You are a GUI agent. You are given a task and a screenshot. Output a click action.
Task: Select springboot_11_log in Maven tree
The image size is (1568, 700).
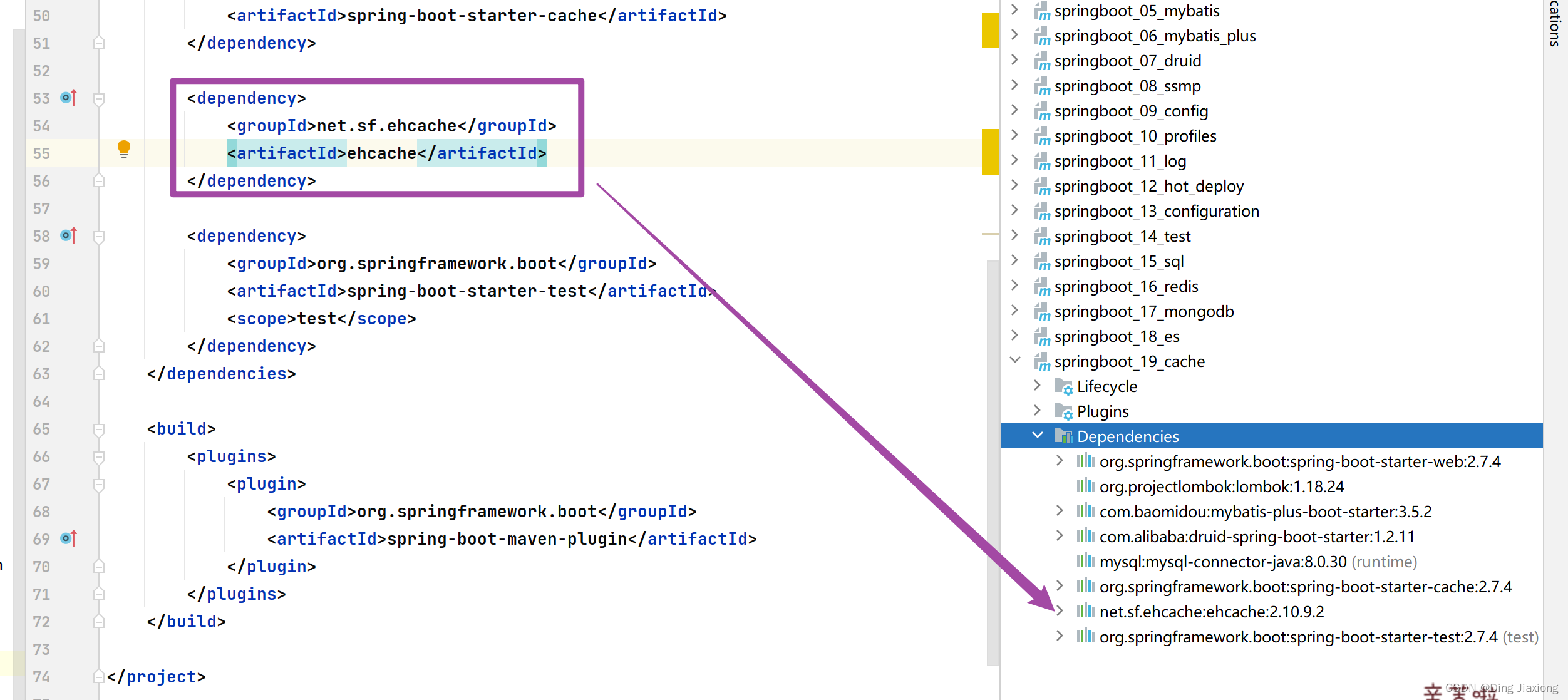1120,162
